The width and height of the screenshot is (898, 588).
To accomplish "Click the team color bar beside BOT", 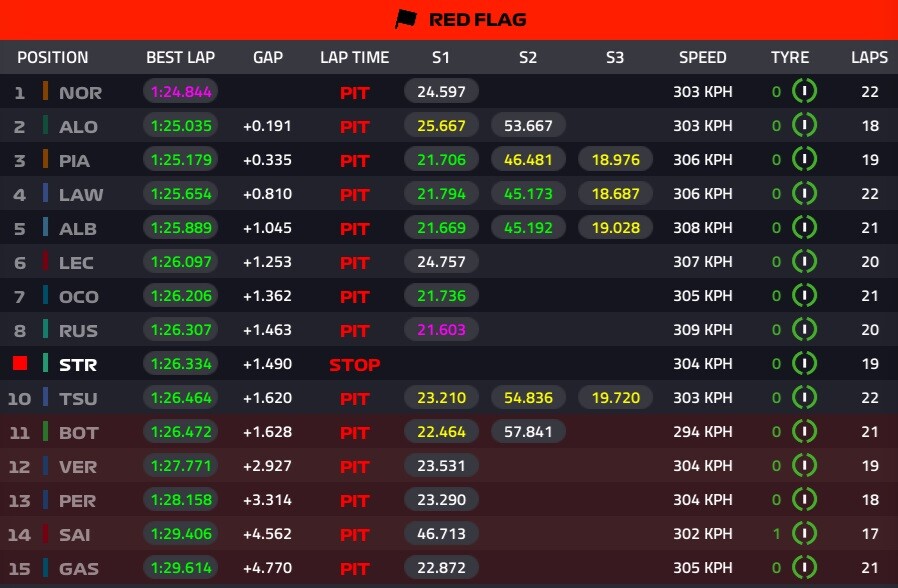I will pyautogui.click(x=45, y=432).
